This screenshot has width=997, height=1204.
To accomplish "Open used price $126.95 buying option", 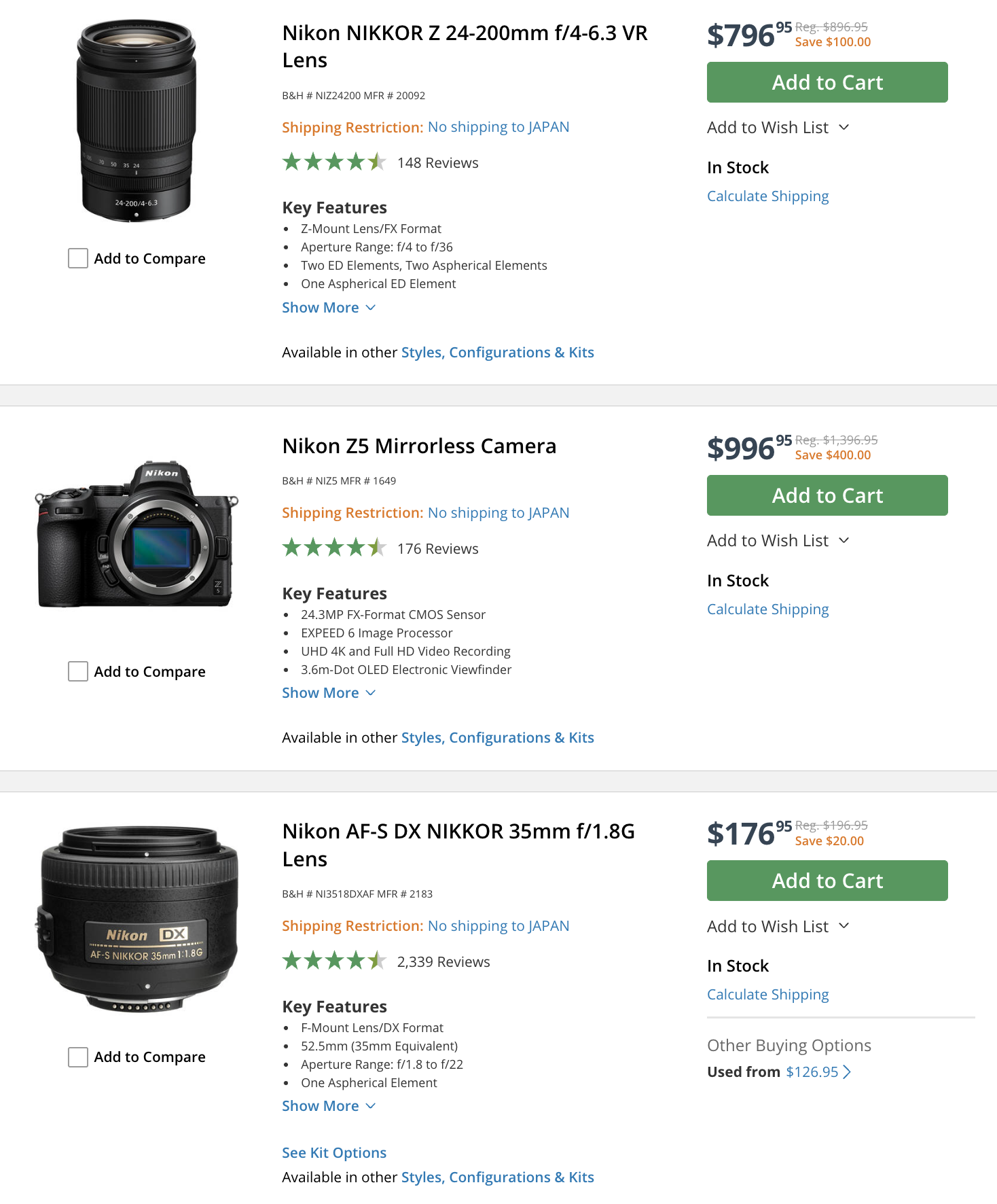I will tap(813, 1072).
